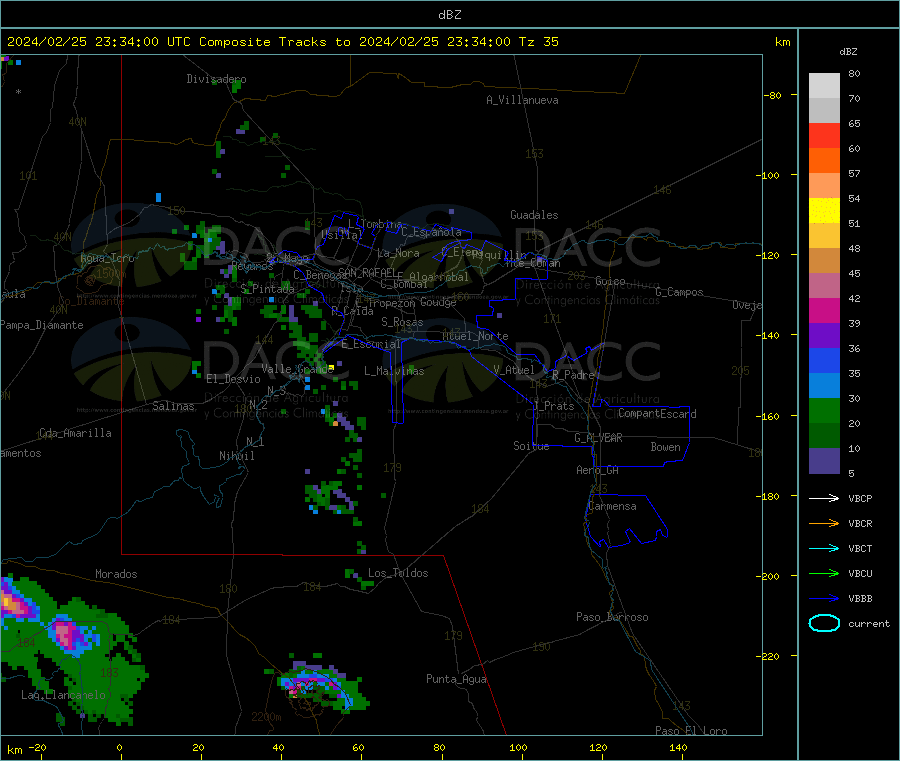Click the 'Cda_Amarilla' map label

coord(76,433)
